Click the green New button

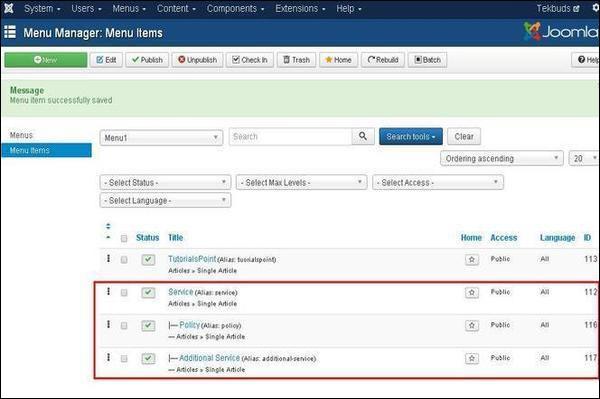[x=46, y=60]
